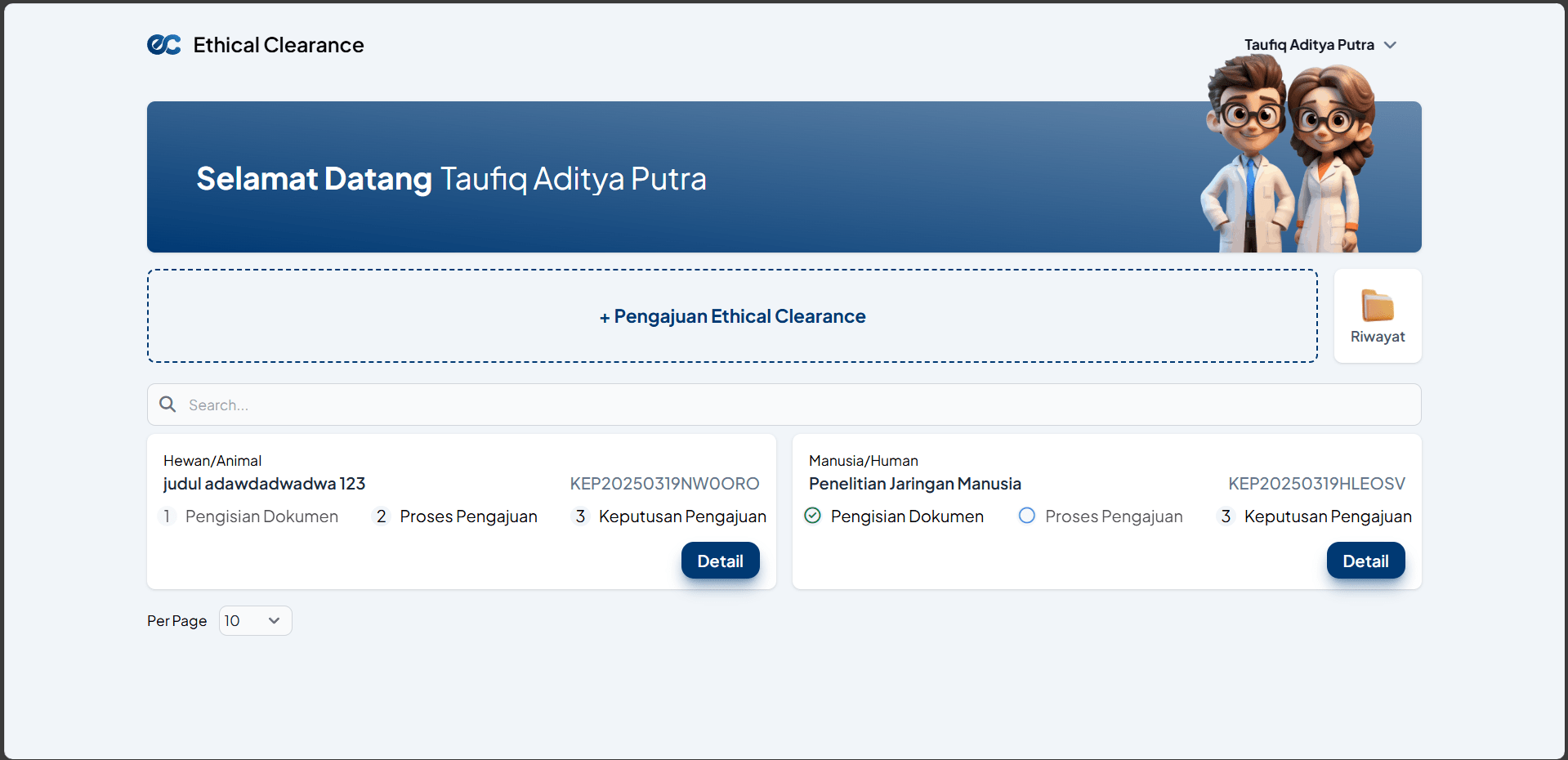Open Detail for Penelitian Jaringan Manusia
The height and width of the screenshot is (760, 1568).
1365,561
